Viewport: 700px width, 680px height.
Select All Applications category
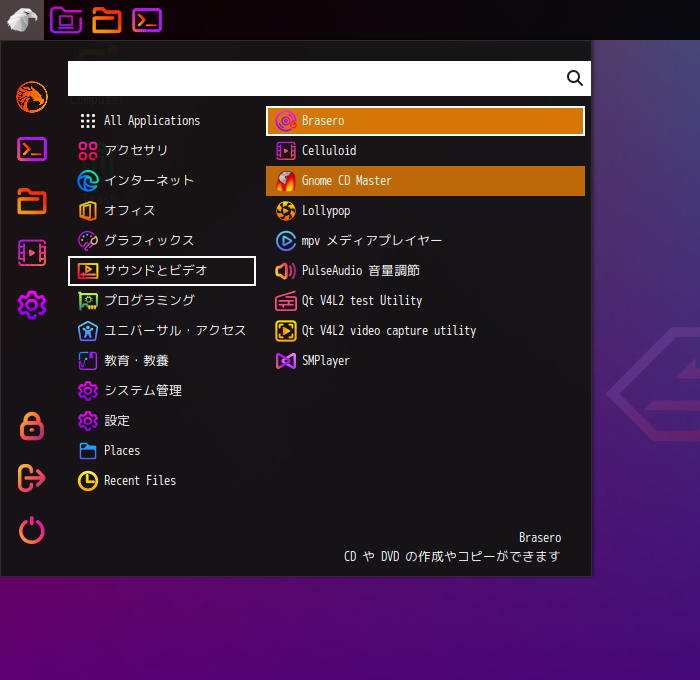tap(162, 121)
